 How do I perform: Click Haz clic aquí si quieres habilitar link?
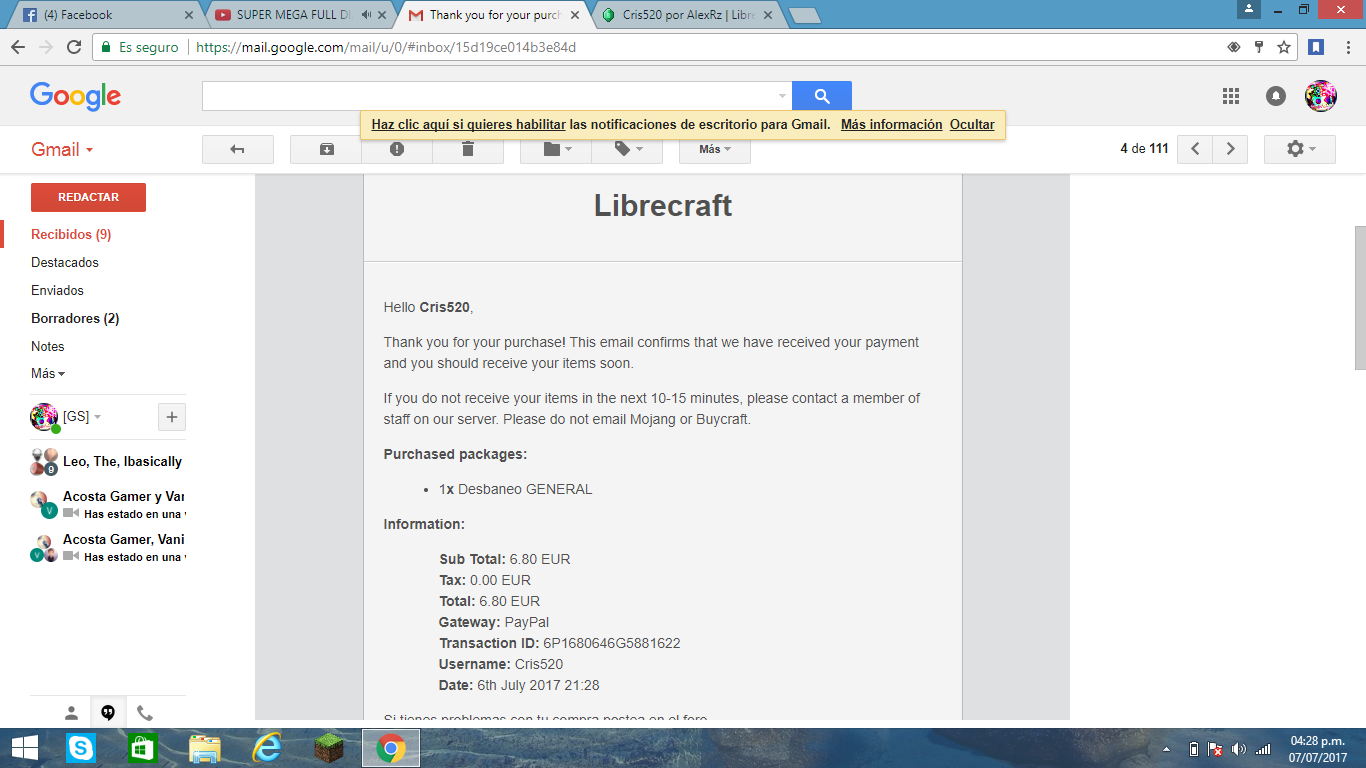pyautogui.click(x=468, y=125)
